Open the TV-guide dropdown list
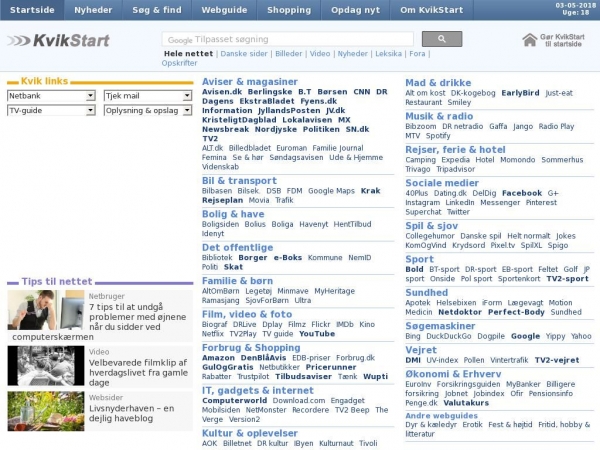Viewport: 600px width, 450px height. point(51,111)
